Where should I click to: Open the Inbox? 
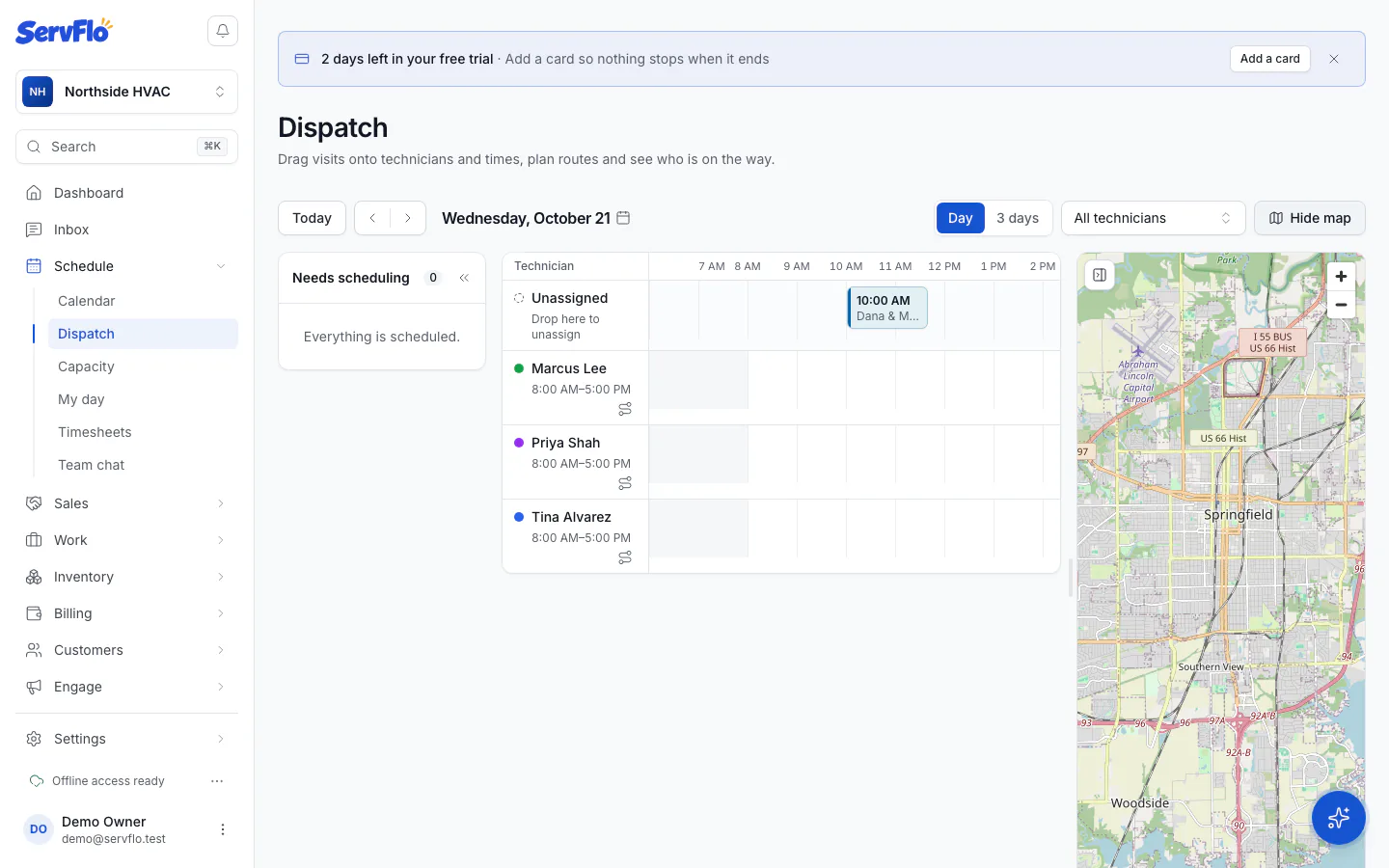[x=126, y=230]
